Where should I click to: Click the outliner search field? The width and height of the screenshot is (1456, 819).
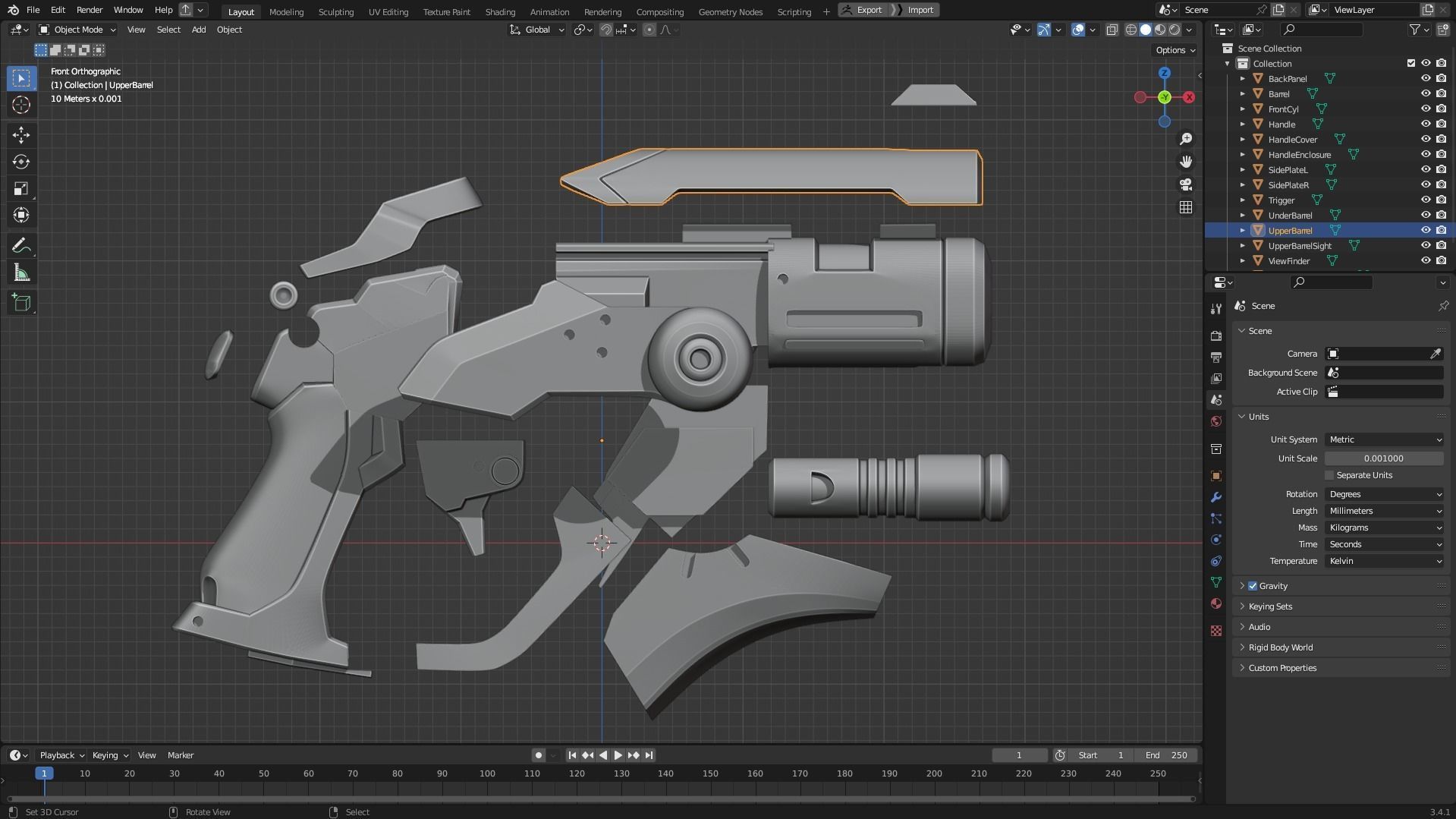click(1321, 30)
